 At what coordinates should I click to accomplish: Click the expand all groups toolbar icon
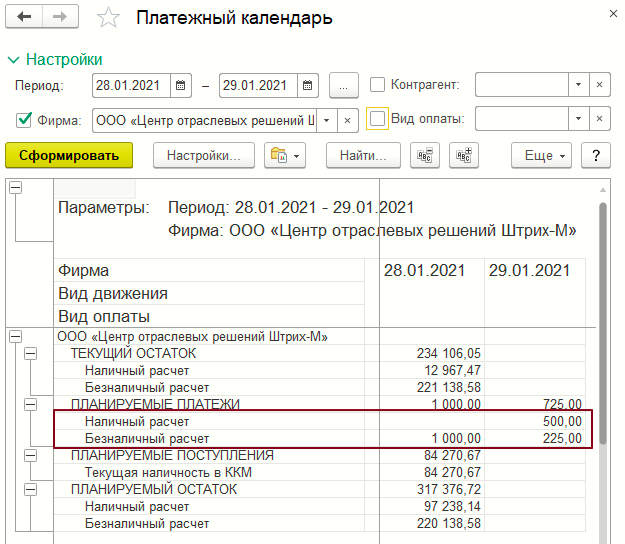pyautogui.click(x=464, y=156)
